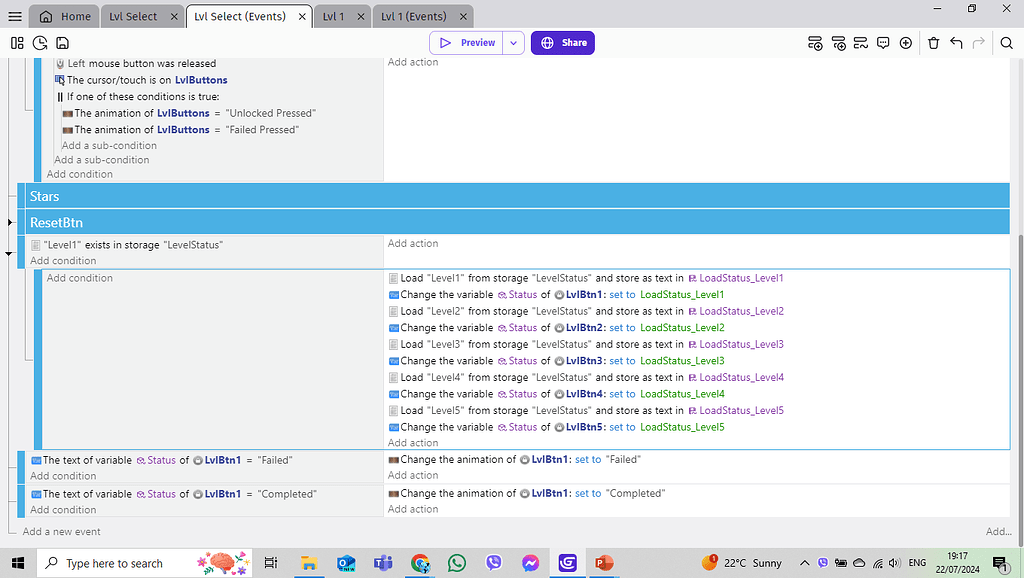Click the Save project icon
Screen dimensions: 1024x578
coord(62,43)
